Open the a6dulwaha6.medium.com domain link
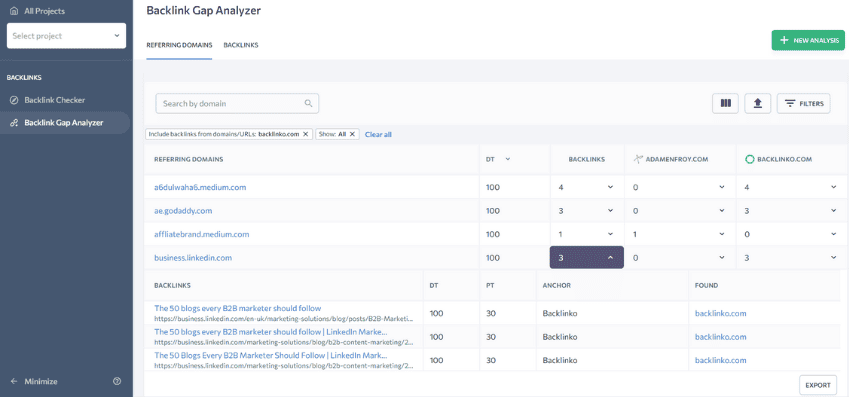This screenshot has width=850, height=397. point(200,187)
